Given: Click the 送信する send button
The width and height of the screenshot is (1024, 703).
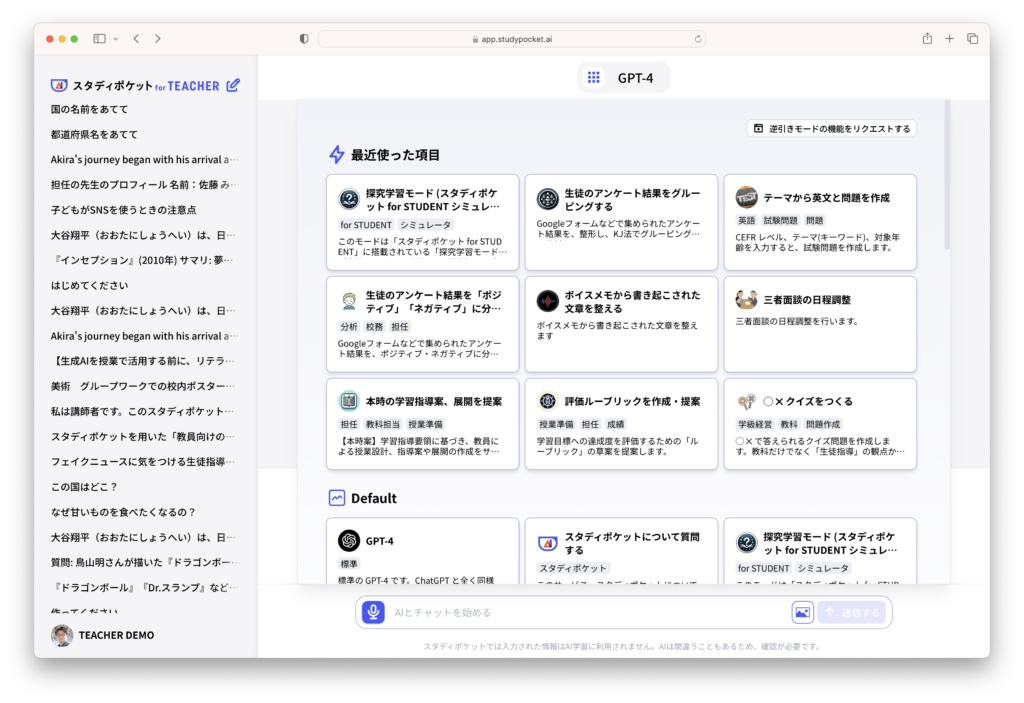Looking at the screenshot, I should click(x=852, y=612).
